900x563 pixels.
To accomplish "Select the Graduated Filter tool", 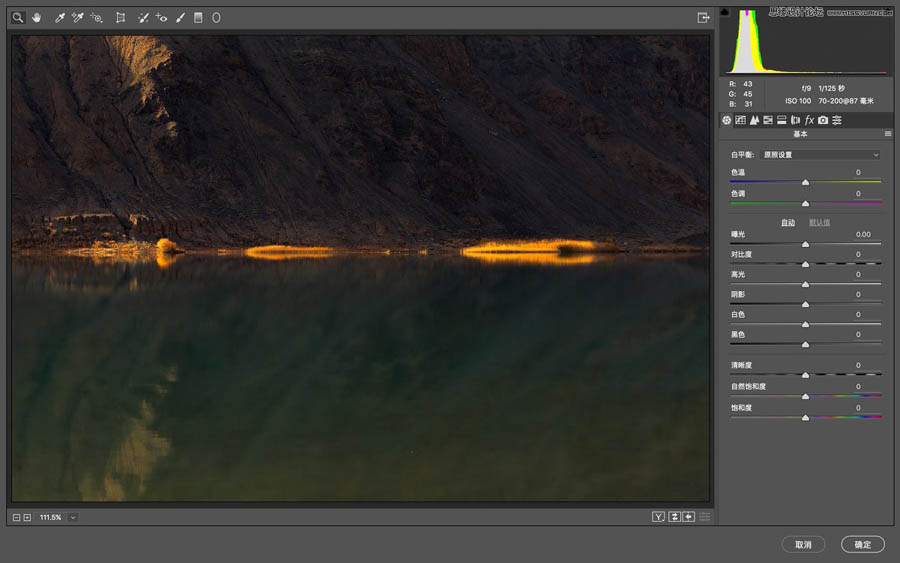I will [x=198, y=18].
